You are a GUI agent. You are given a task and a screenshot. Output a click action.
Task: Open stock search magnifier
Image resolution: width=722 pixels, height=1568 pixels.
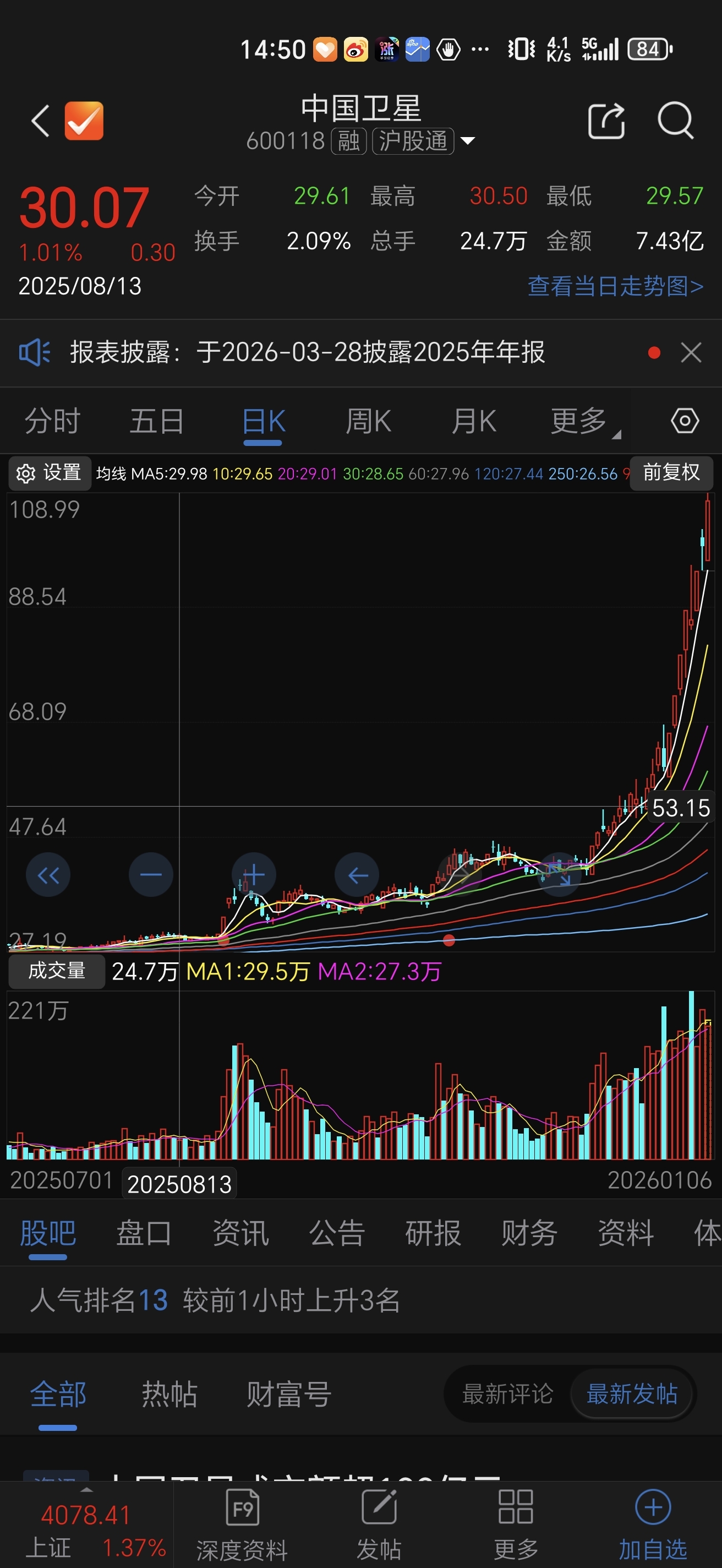[x=676, y=121]
